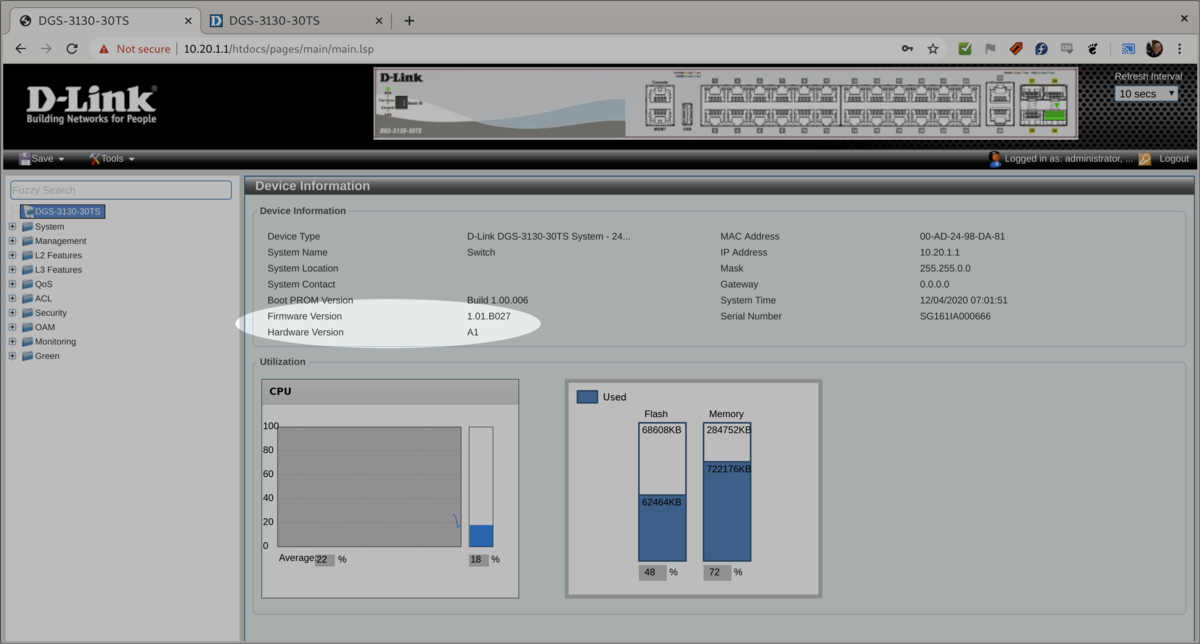The height and width of the screenshot is (644, 1200).
Task: Open the Refresh Interval dropdown
Action: click(x=1146, y=94)
